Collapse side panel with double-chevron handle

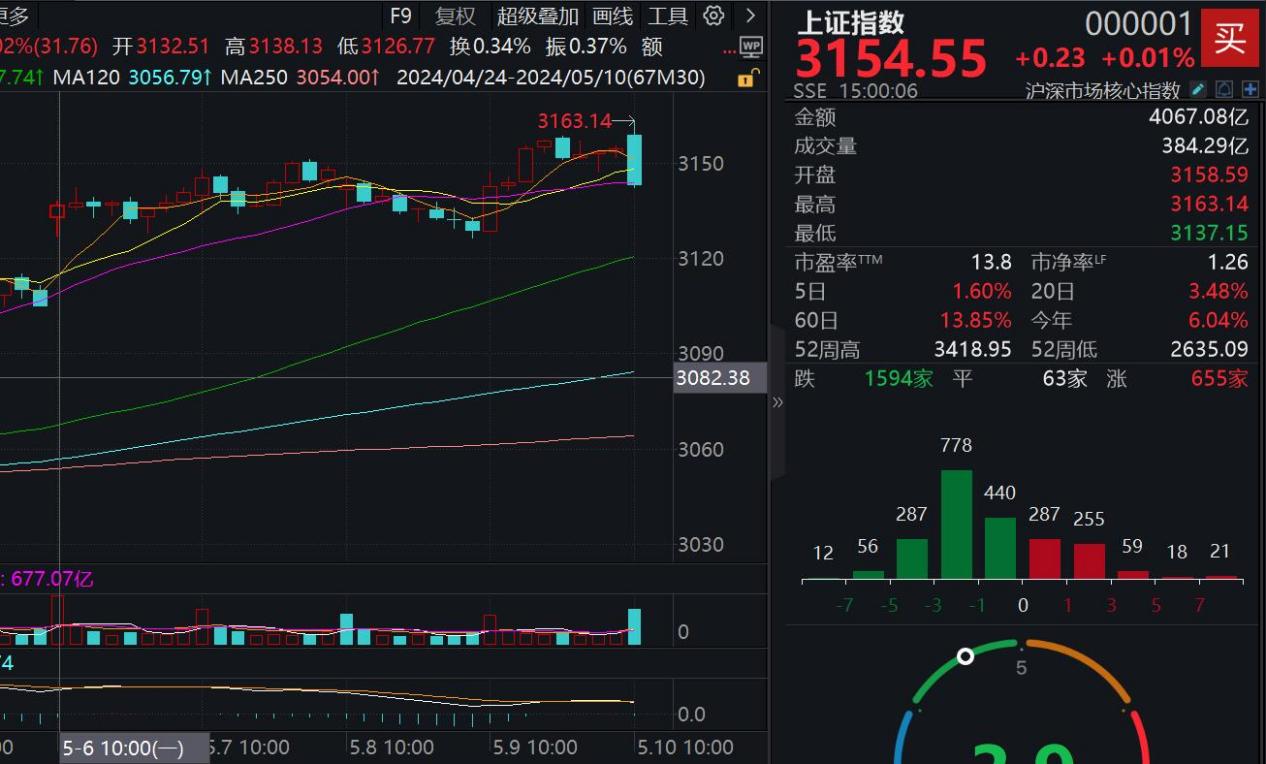tap(777, 402)
